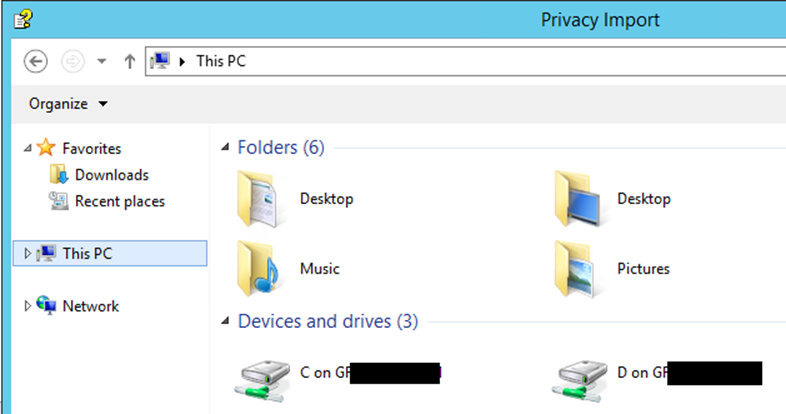Collapse the Favorites tree node arrow

point(27,148)
